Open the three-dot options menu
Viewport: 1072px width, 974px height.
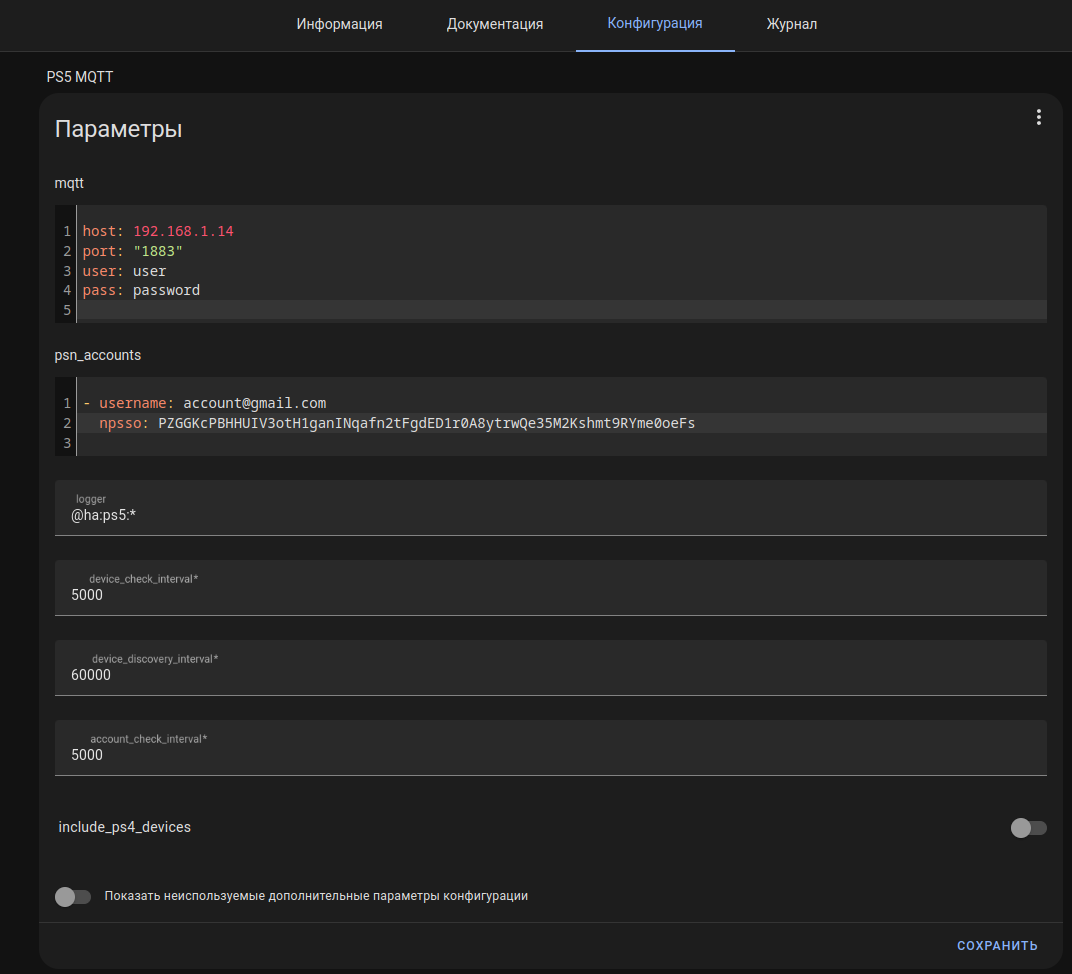click(1038, 118)
